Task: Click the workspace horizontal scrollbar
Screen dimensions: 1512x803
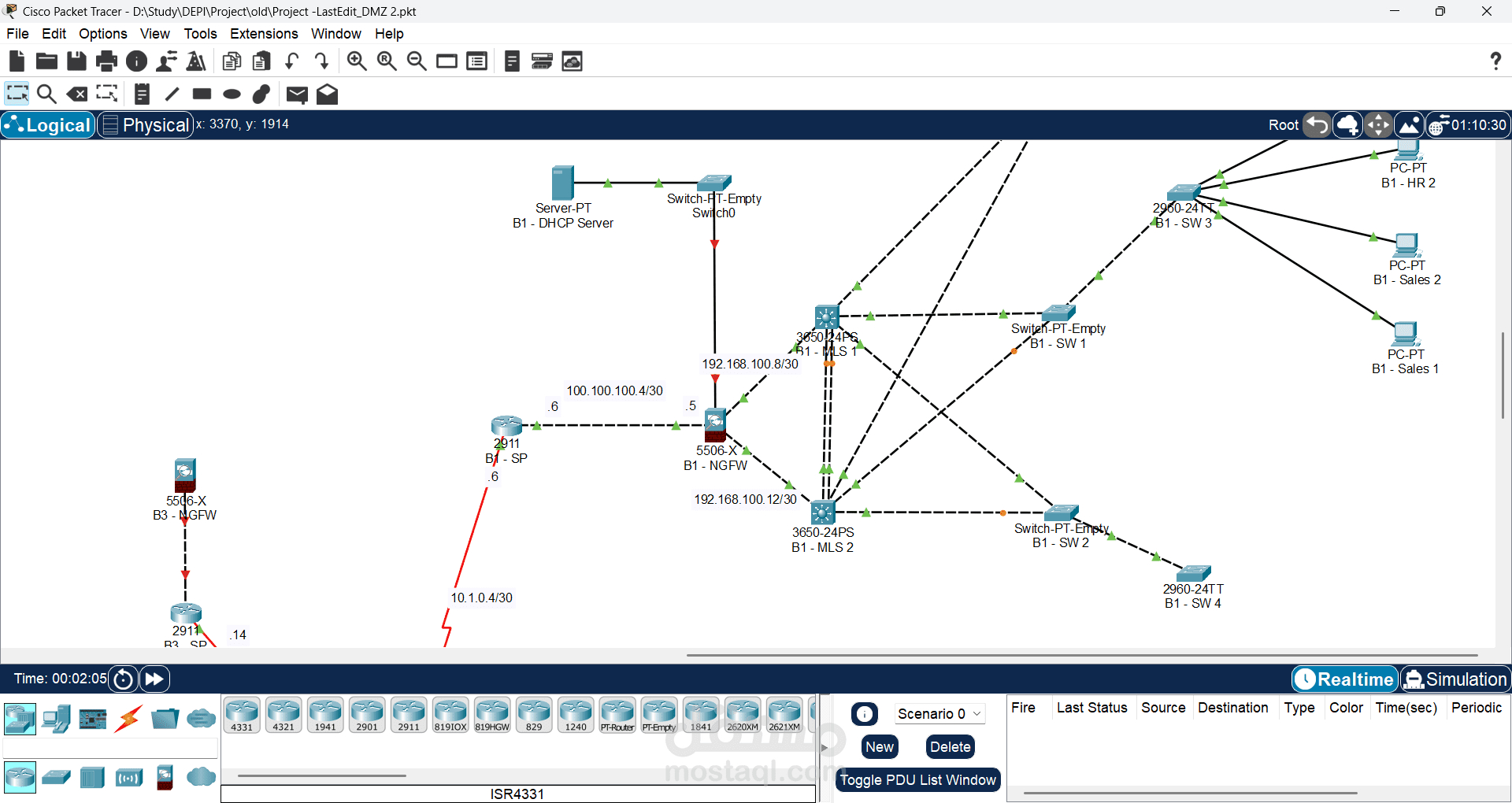Action: click(x=1081, y=655)
